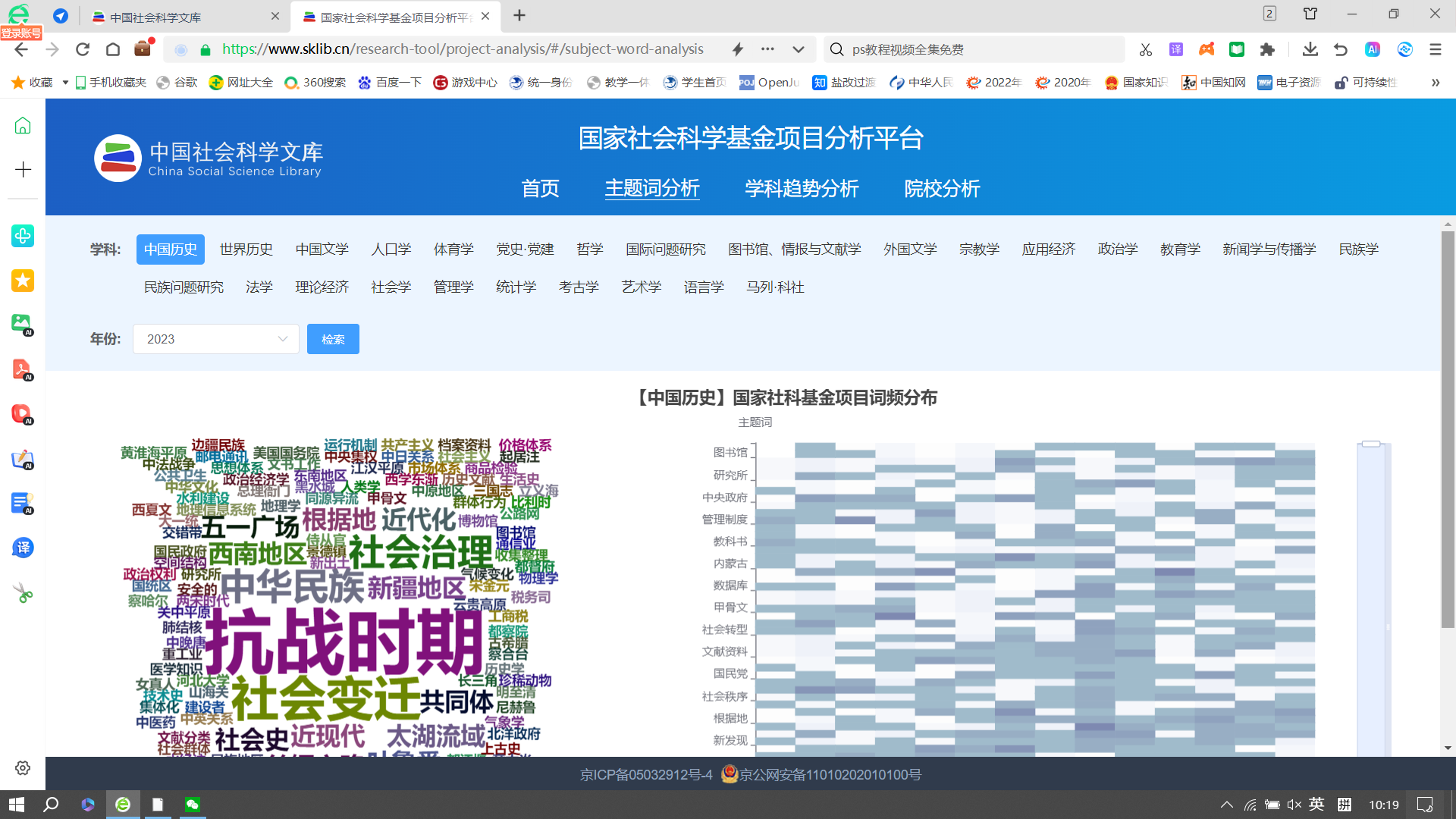The image size is (1456, 819).
Task: Open 院校分析 navigation item
Action: pyautogui.click(x=942, y=188)
